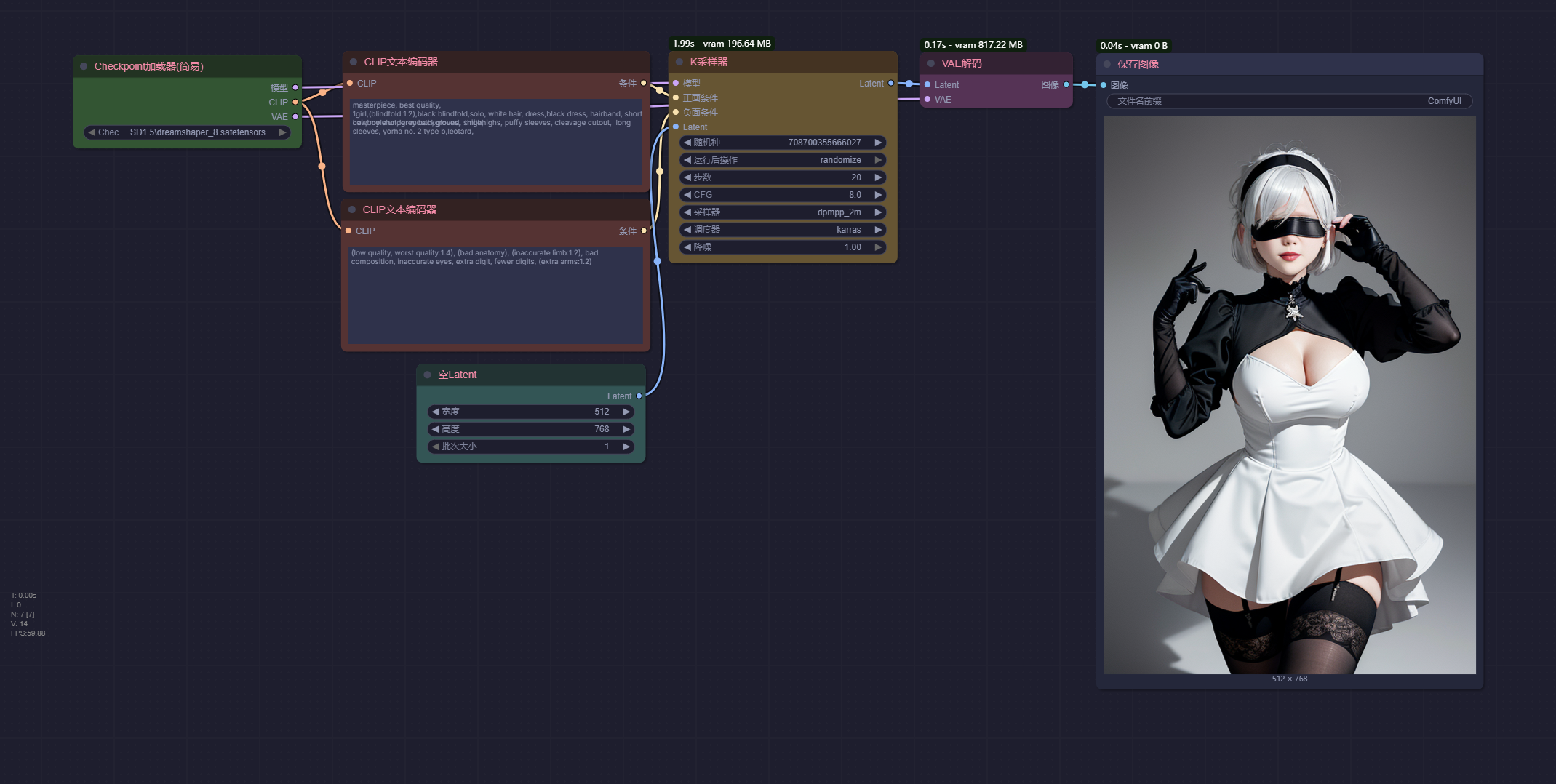Image resolution: width=1556 pixels, height=784 pixels.
Task: Click the negative prompt text box with low quality
Action: pos(495,295)
